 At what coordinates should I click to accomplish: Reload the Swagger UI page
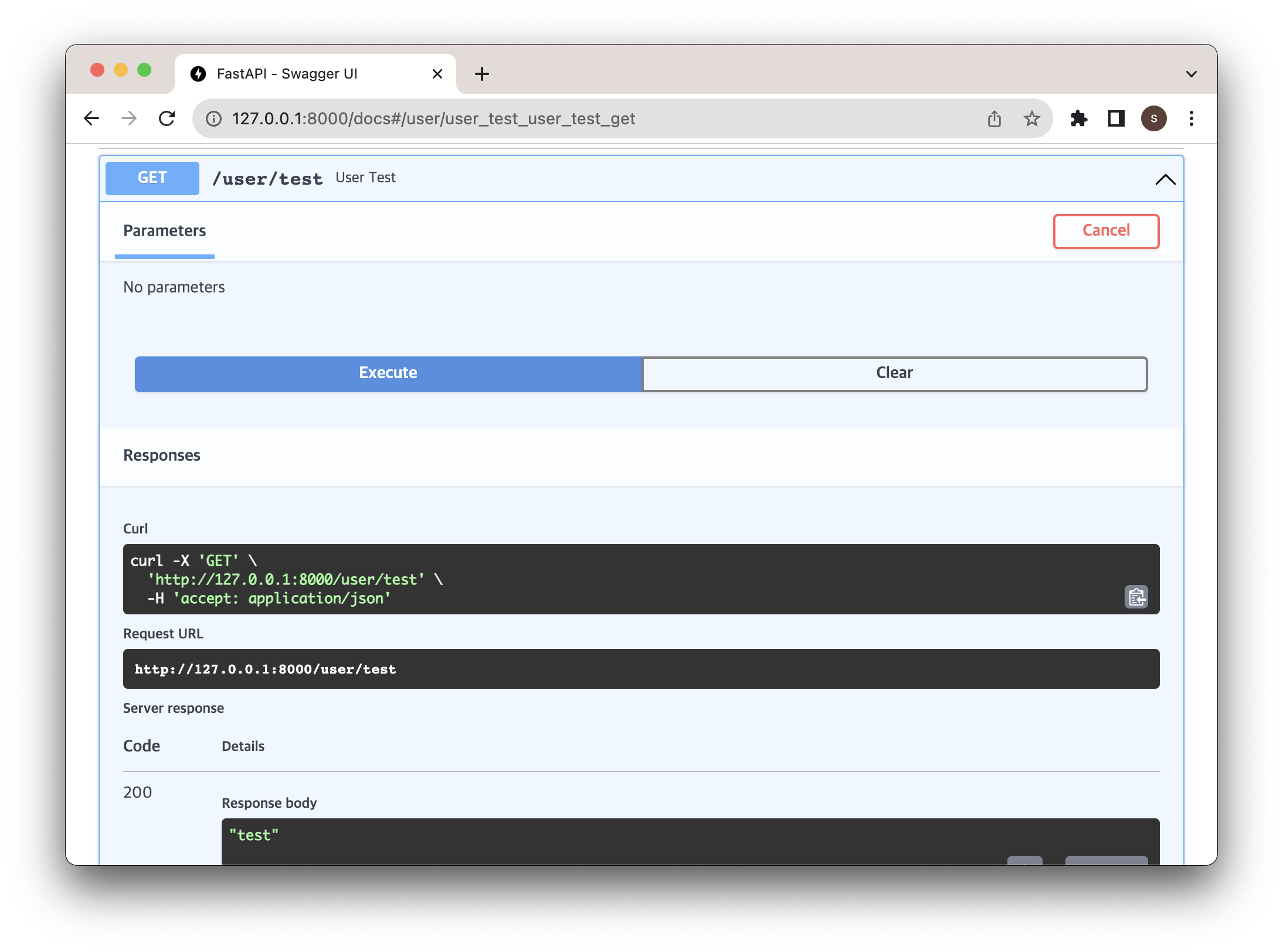pyautogui.click(x=167, y=118)
